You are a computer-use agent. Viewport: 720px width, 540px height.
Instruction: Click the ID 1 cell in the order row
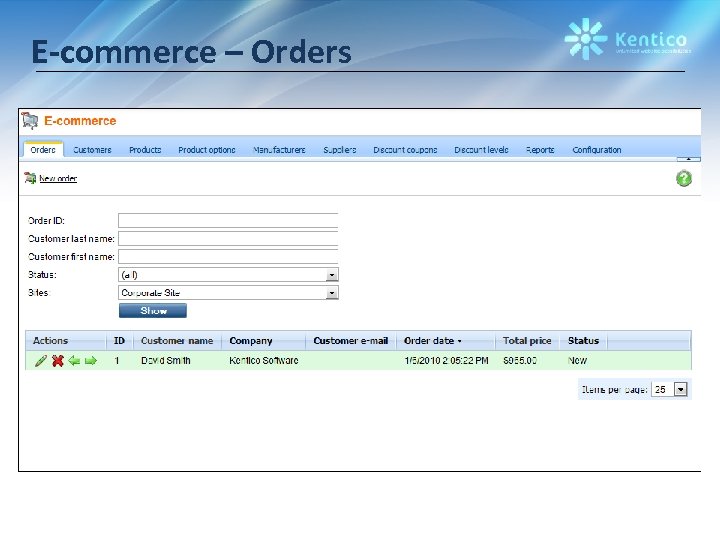(117, 361)
